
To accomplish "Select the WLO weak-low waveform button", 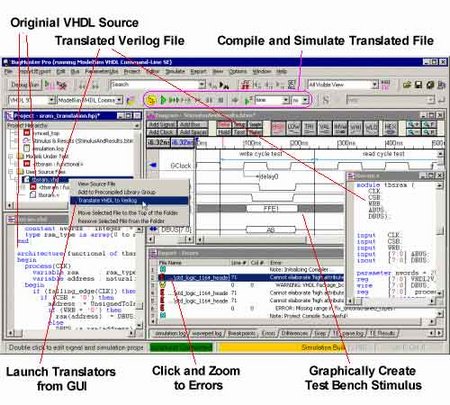I will click(x=372, y=128).
